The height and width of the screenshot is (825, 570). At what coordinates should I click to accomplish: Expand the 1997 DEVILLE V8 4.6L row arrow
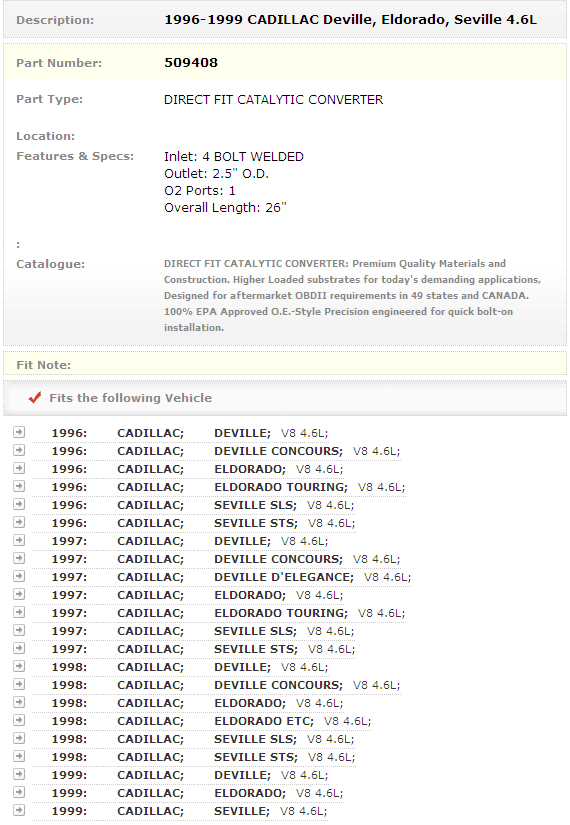(19, 540)
